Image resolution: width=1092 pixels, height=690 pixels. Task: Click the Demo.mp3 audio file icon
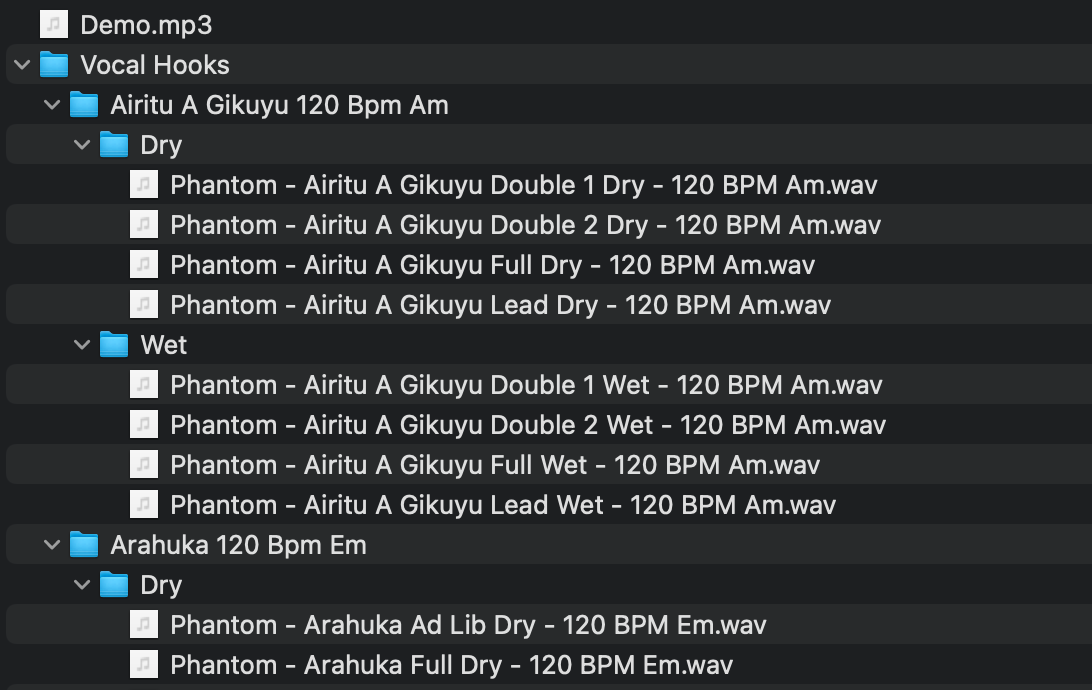[x=54, y=25]
